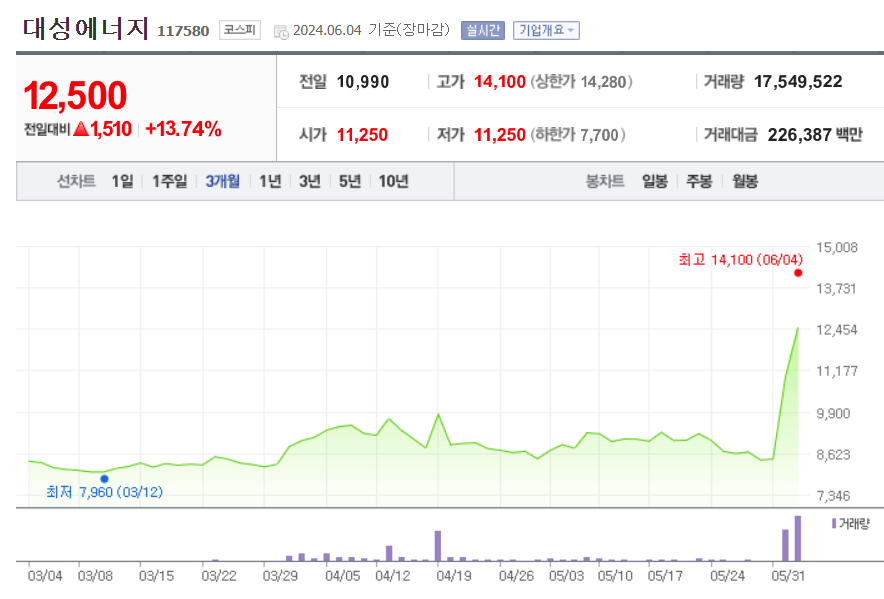The image size is (884, 599).
Task: Click the purple 거래량 legend square
Action: click(834, 523)
